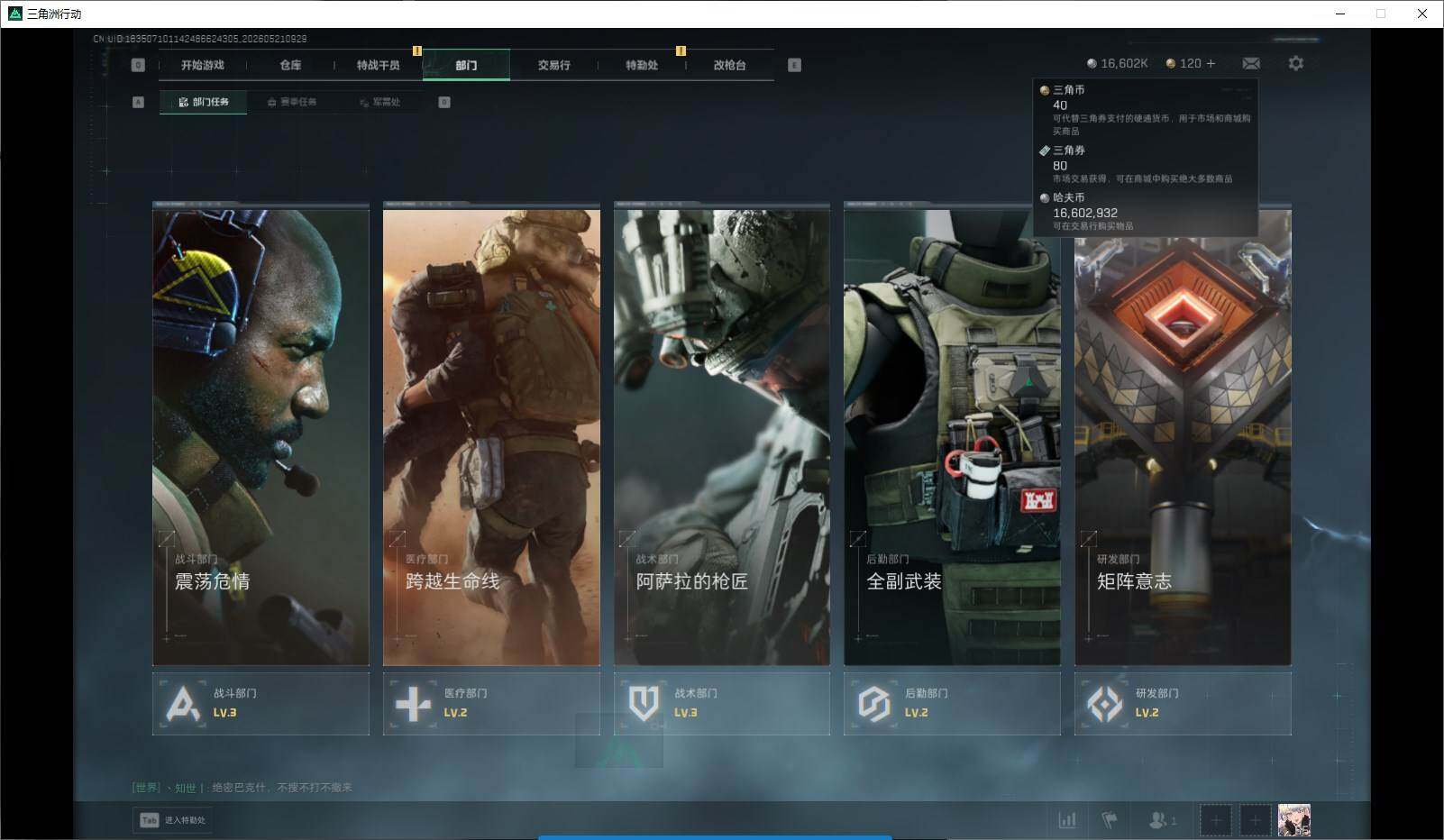Click the gold coin icon beside 120
Viewport: 1444px width, 840px height.
pyautogui.click(x=1171, y=63)
